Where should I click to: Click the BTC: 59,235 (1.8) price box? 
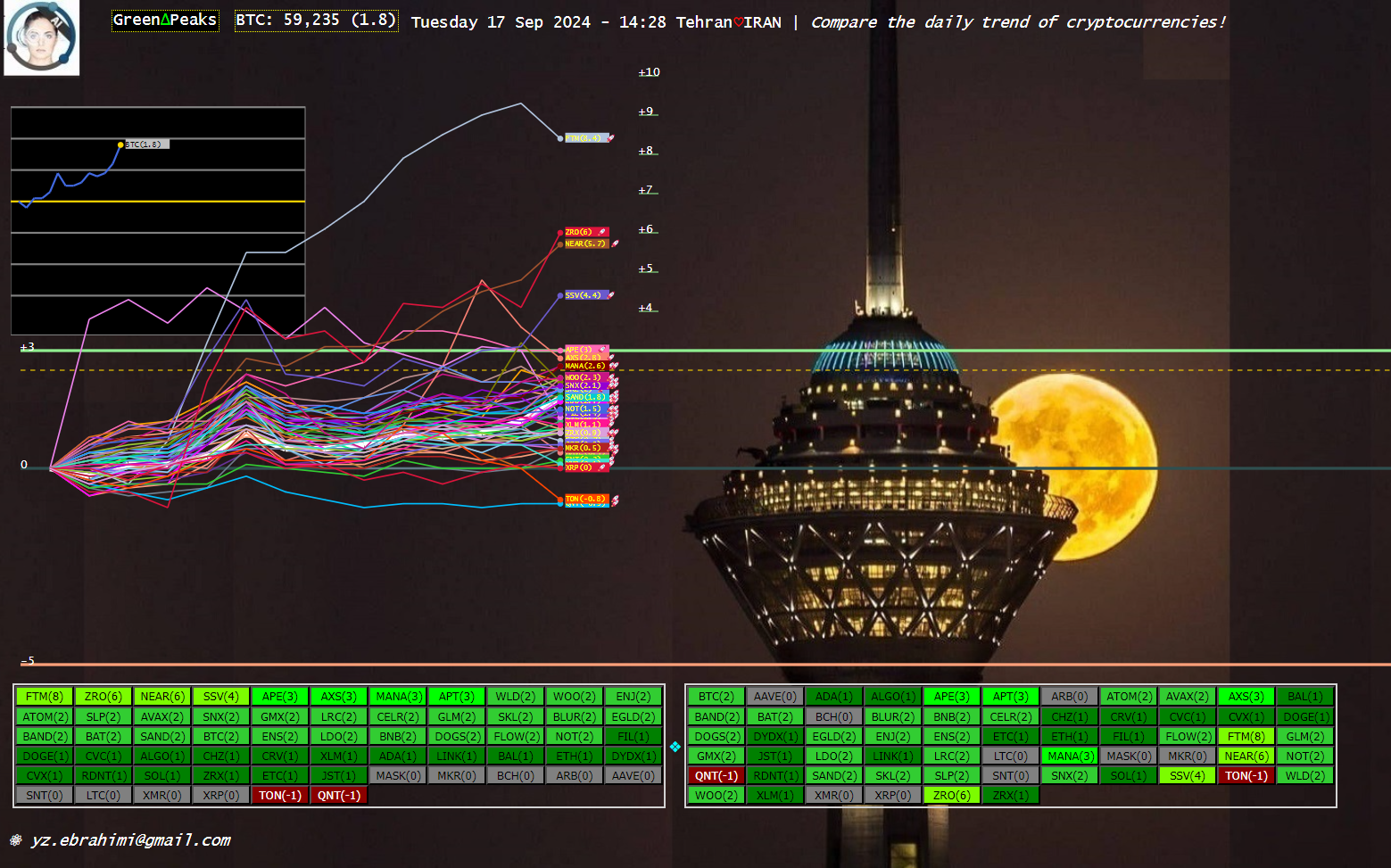tap(317, 21)
